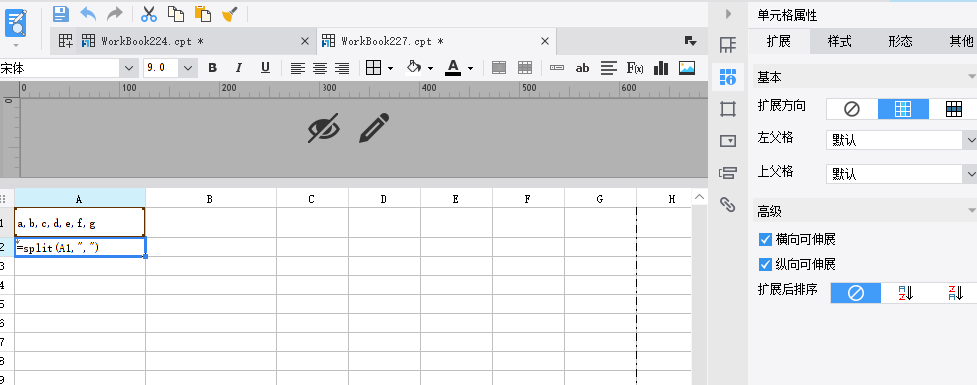Screen dimensions: 977x385
Task: Click the merge cells icon
Action: (498, 68)
